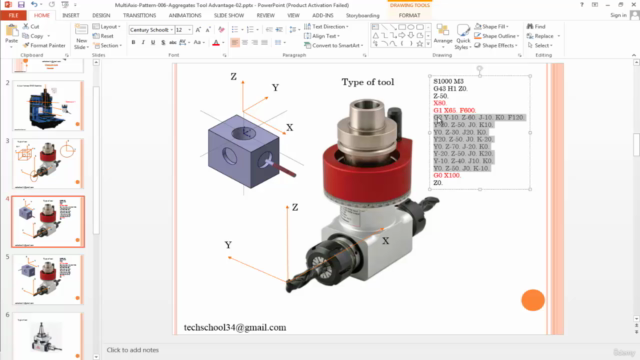Open the Shape Outline dropdown
640x360 pixels.
pyautogui.click(x=497, y=36)
